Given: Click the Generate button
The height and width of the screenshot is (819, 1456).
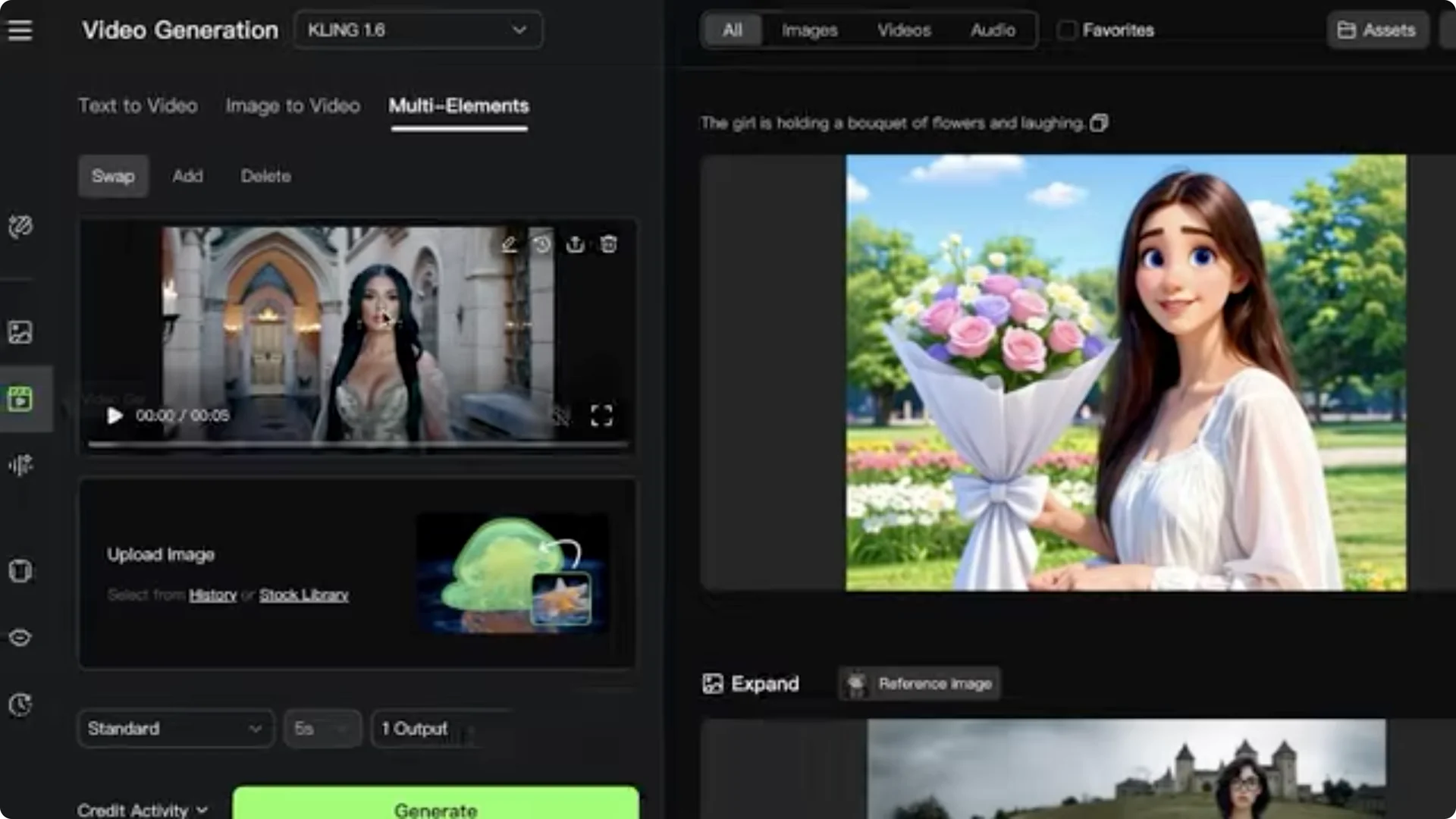Looking at the screenshot, I should pos(435,808).
